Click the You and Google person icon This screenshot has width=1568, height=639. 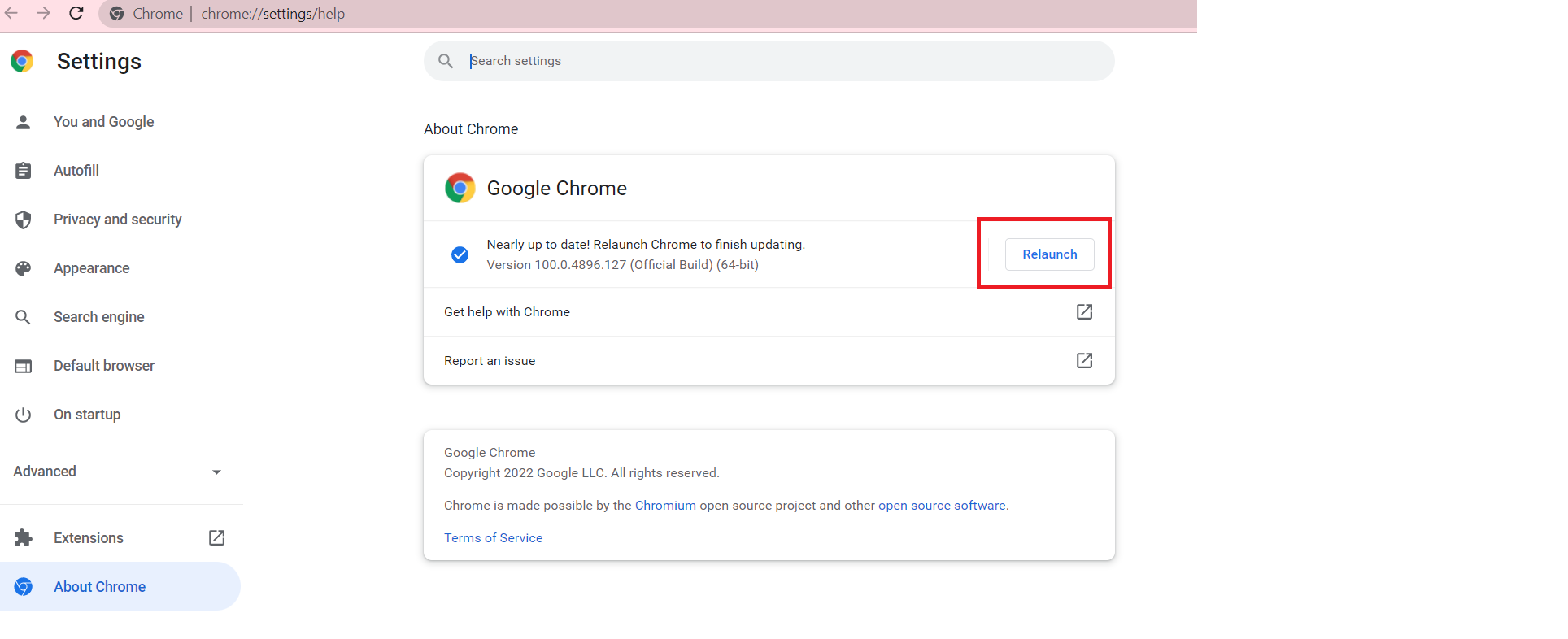[24, 122]
